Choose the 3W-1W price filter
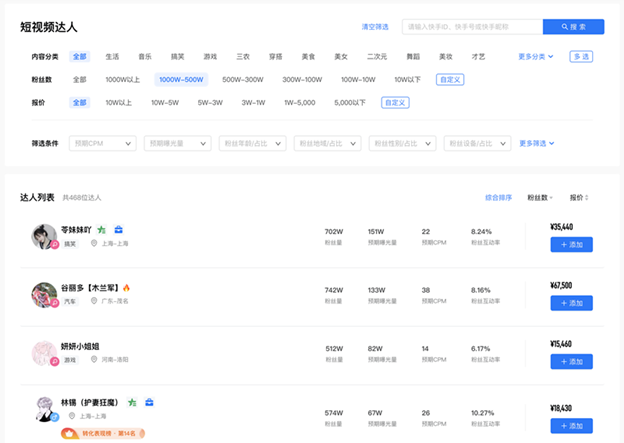 coord(253,103)
